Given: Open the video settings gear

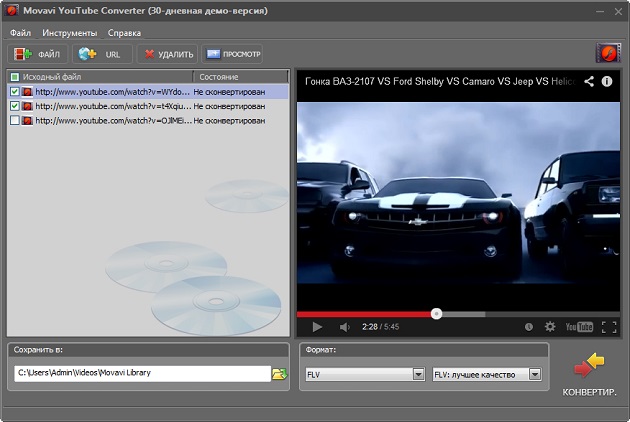Looking at the screenshot, I should pos(550,326).
